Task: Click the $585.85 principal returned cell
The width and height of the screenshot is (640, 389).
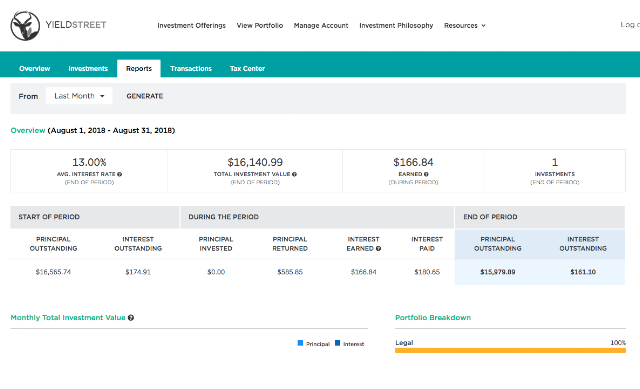Action: pos(290,272)
